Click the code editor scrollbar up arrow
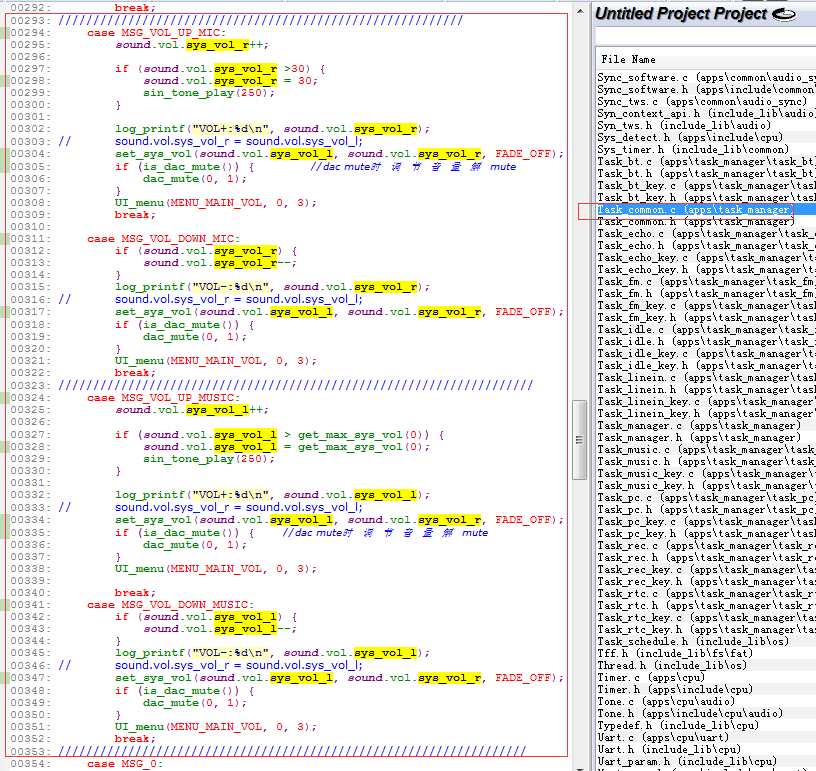The image size is (816, 771). (x=580, y=11)
